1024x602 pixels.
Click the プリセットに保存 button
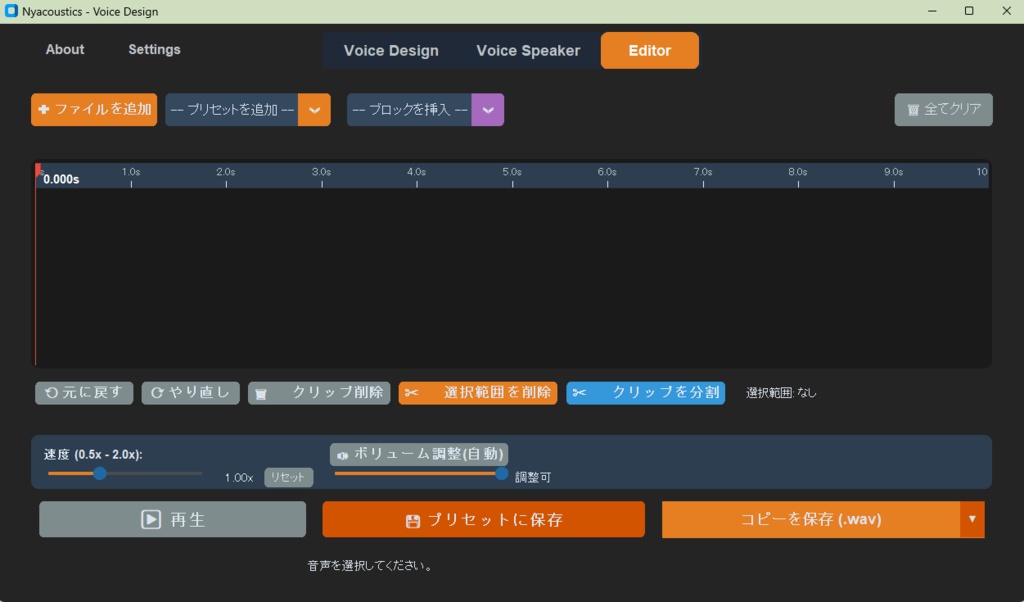tap(483, 520)
